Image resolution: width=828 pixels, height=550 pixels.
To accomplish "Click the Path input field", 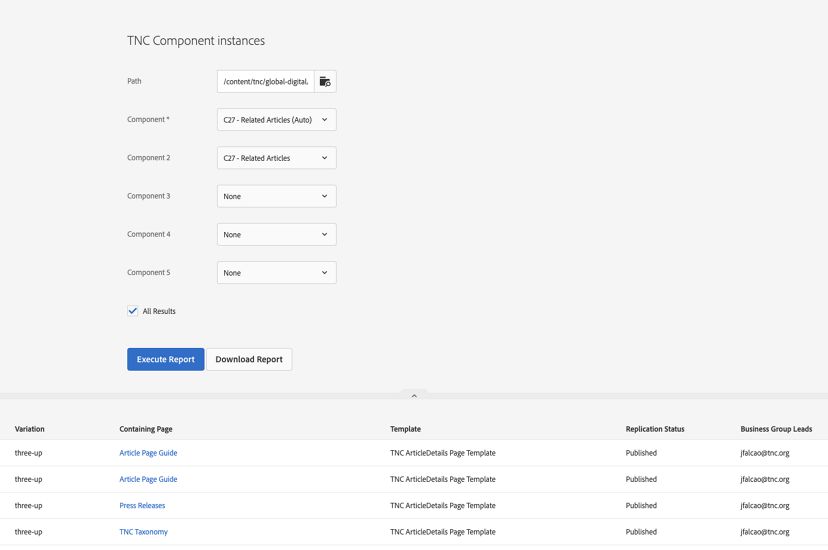I will point(266,81).
